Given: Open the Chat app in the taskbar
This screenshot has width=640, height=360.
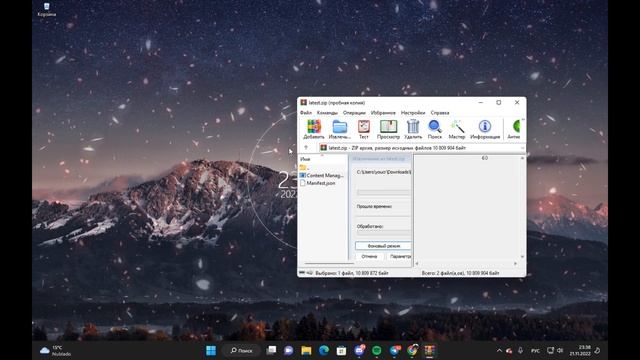Looking at the screenshot, I should tap(289, 350).
